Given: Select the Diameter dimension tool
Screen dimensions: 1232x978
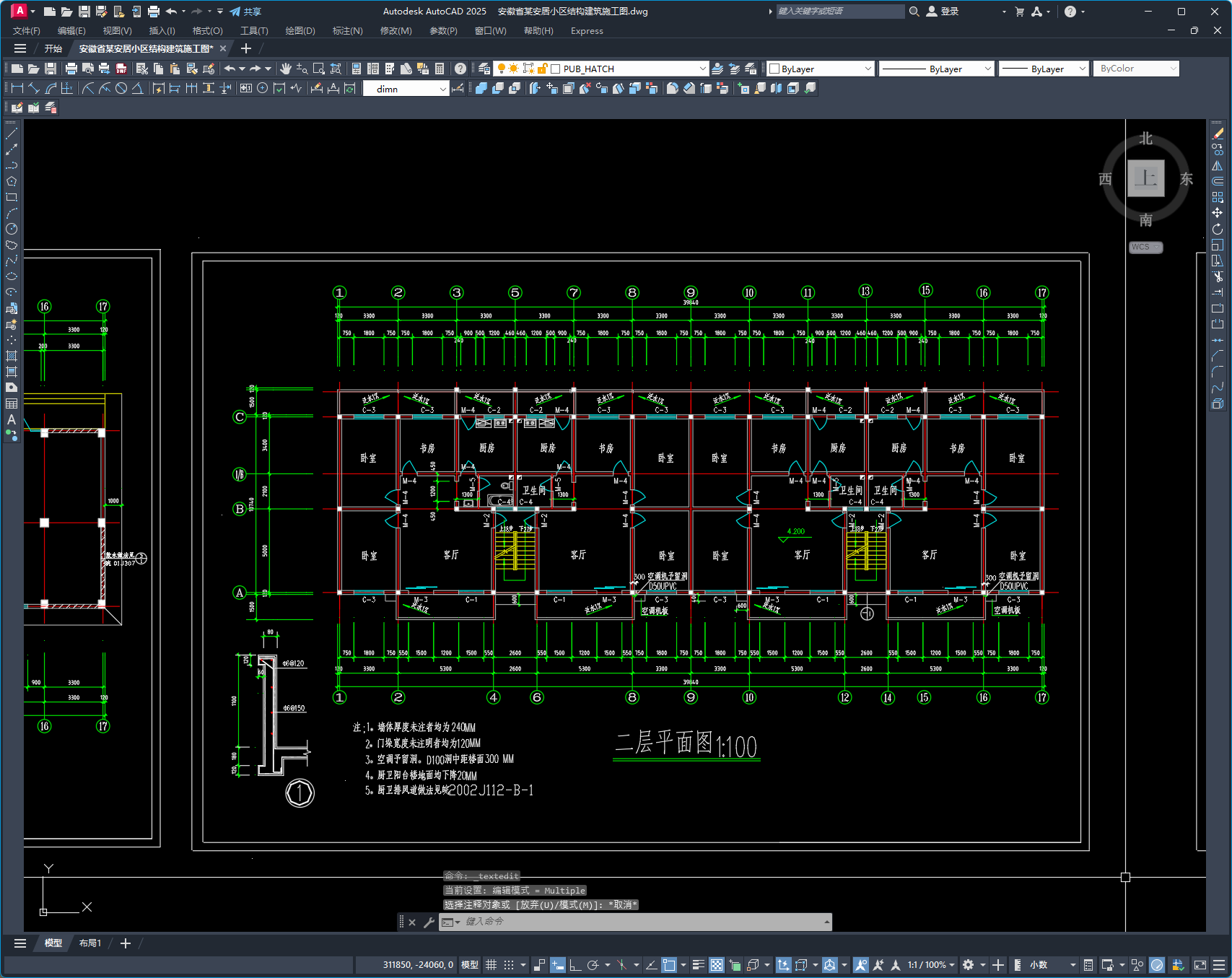Looking at the screenshot, I should click(121, 88).
